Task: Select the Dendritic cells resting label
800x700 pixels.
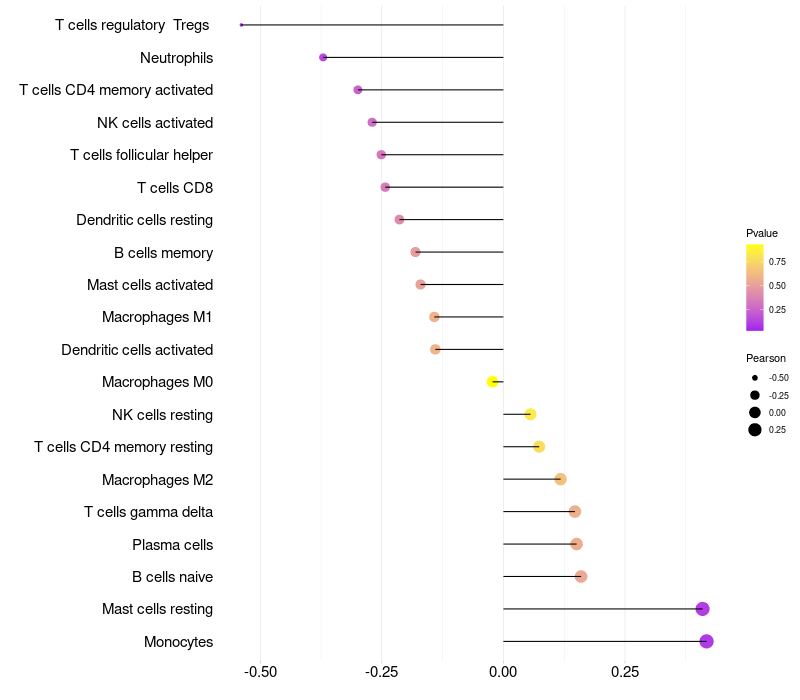Action: point(144,220)
